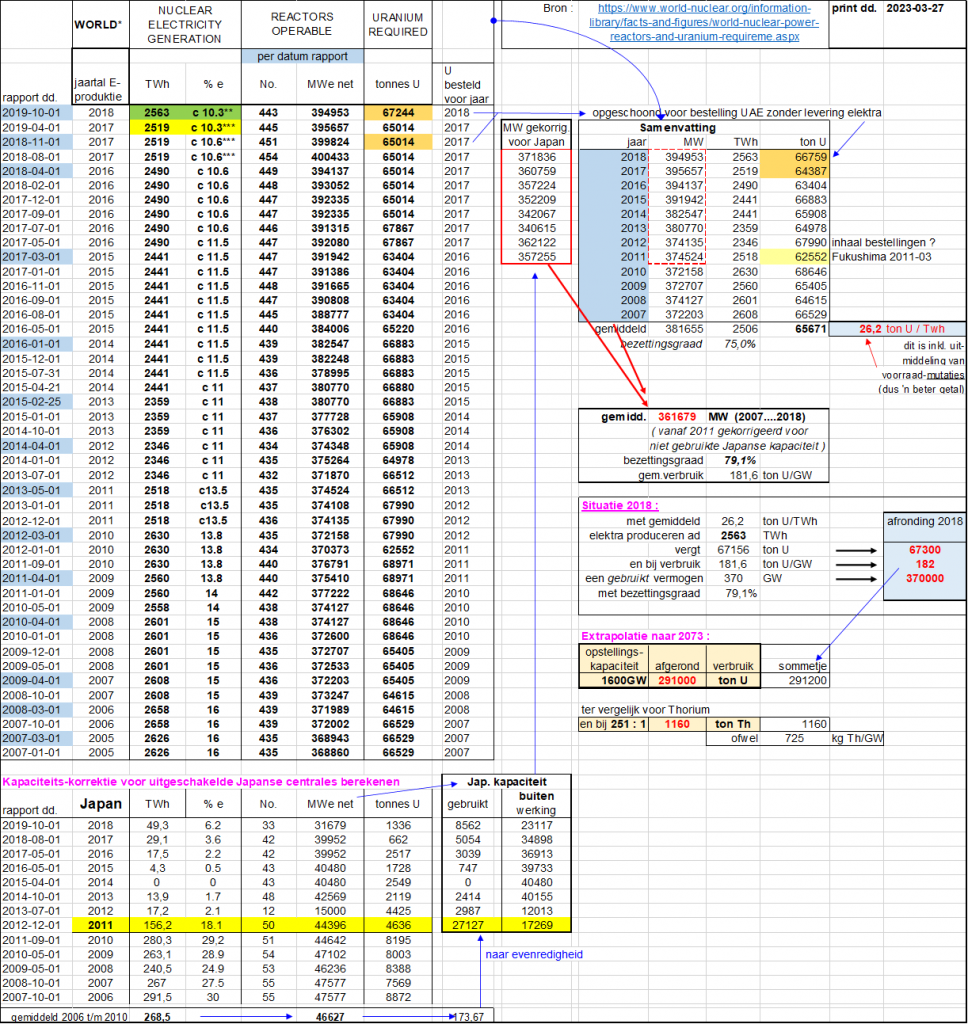Viewport: 968px width, 1024px height.
Task: Select the 'MW gekorrig. voor Japan' header
Action: (535, 134)
